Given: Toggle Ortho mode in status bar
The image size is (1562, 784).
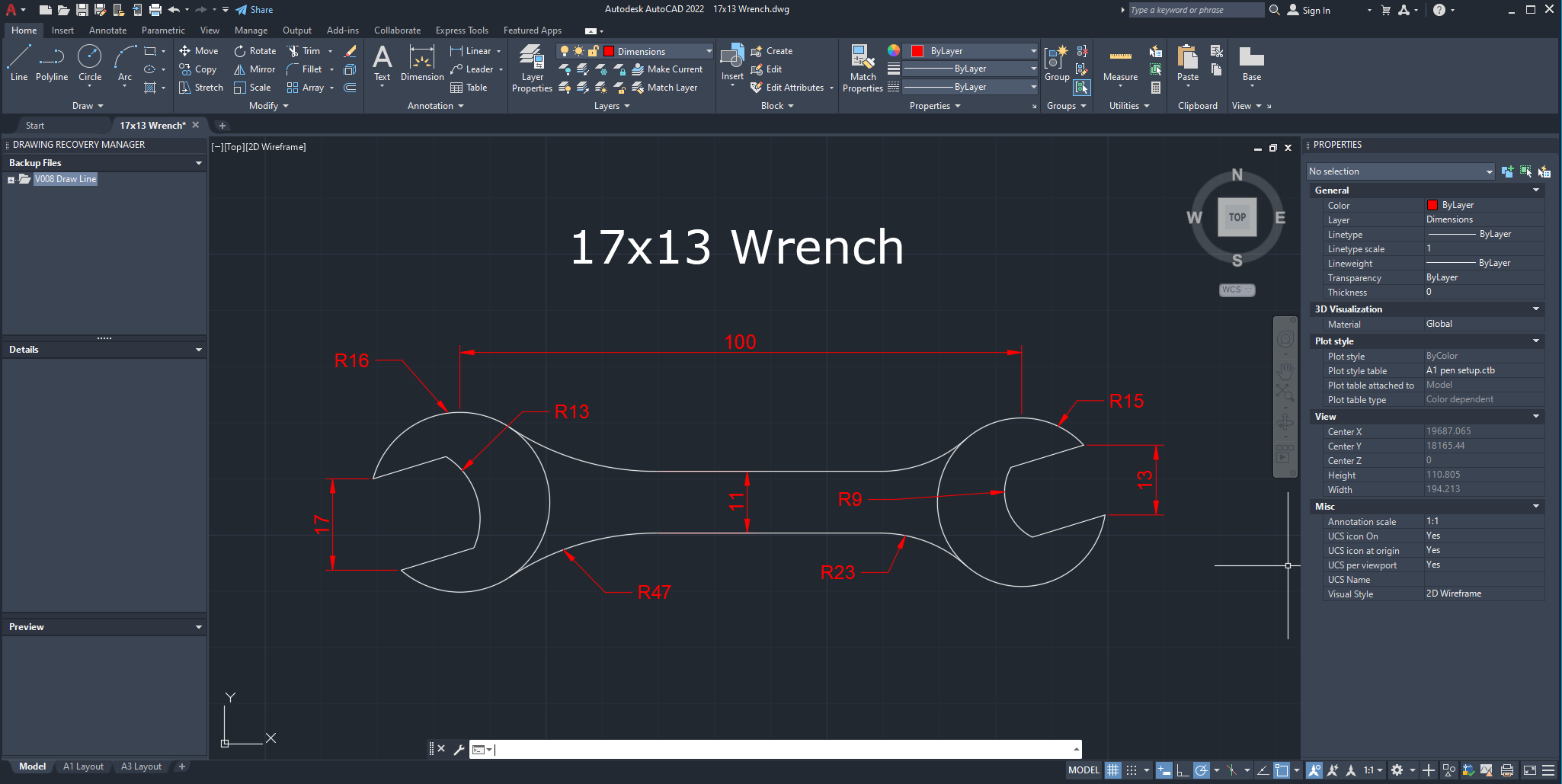Looking at the screenshot, I should tap(1180, 770).
